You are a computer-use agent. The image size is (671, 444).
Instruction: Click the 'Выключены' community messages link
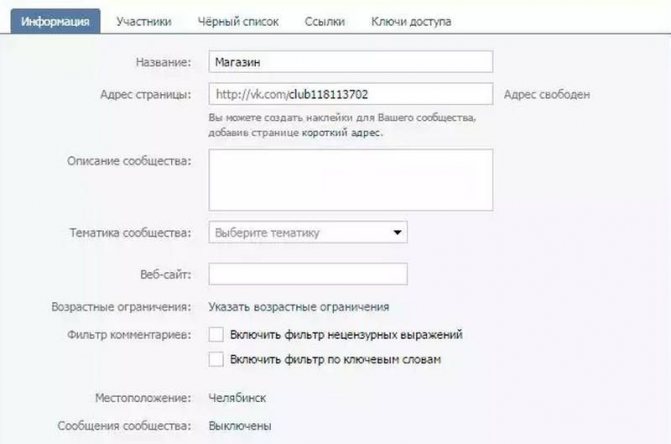pos(240,426)
